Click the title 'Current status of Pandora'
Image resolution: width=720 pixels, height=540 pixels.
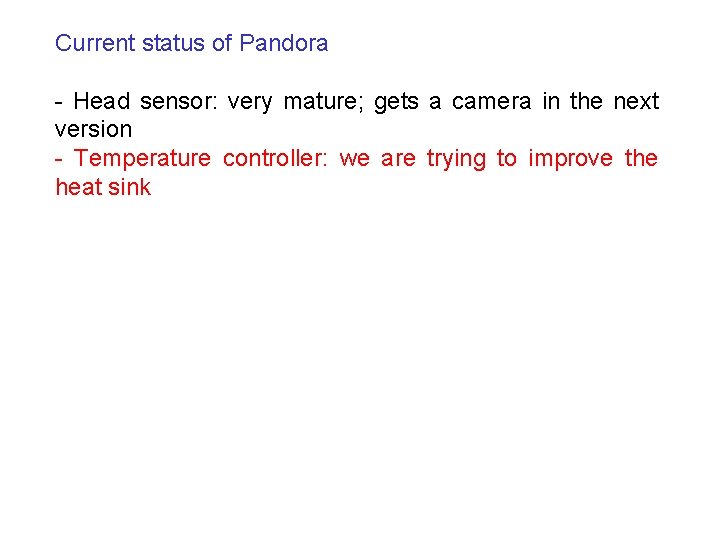(191, 43)
